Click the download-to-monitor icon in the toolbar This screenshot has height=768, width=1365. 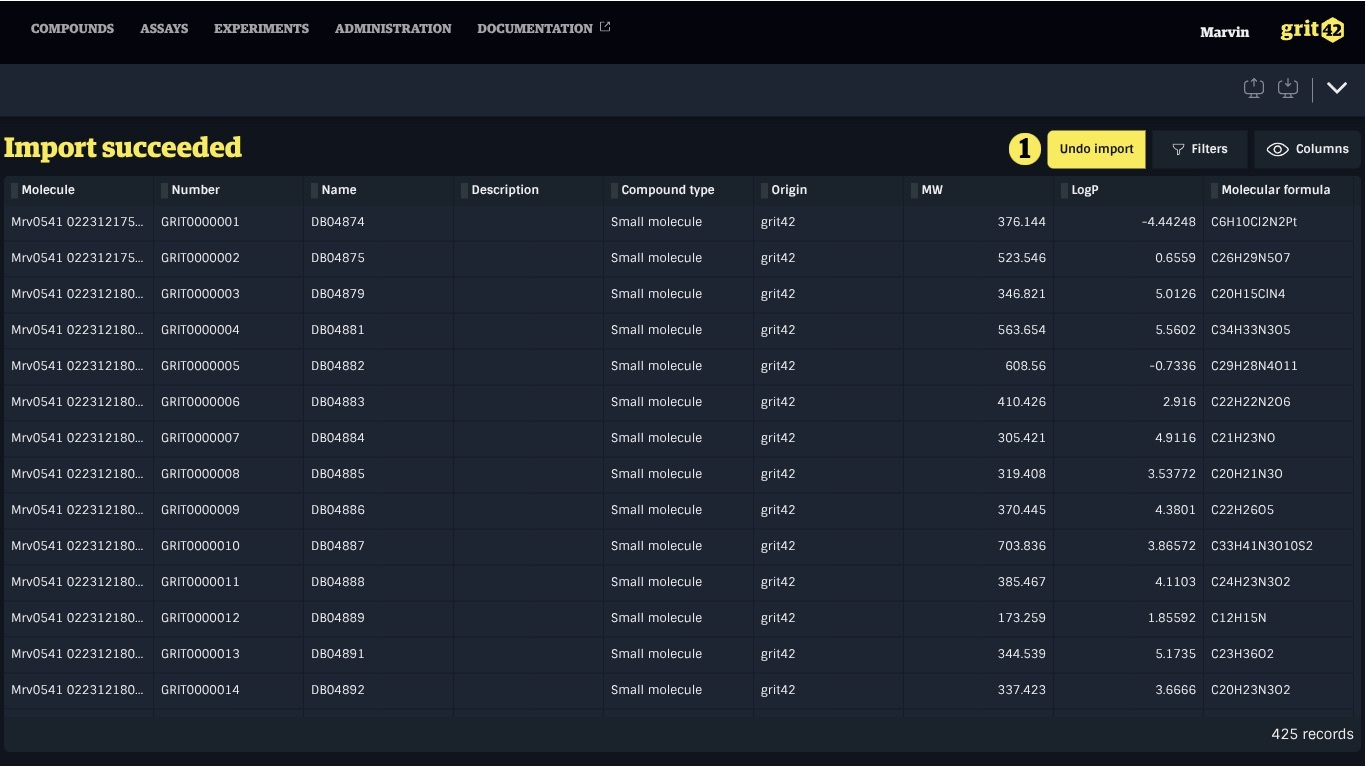coord(1288,88)
